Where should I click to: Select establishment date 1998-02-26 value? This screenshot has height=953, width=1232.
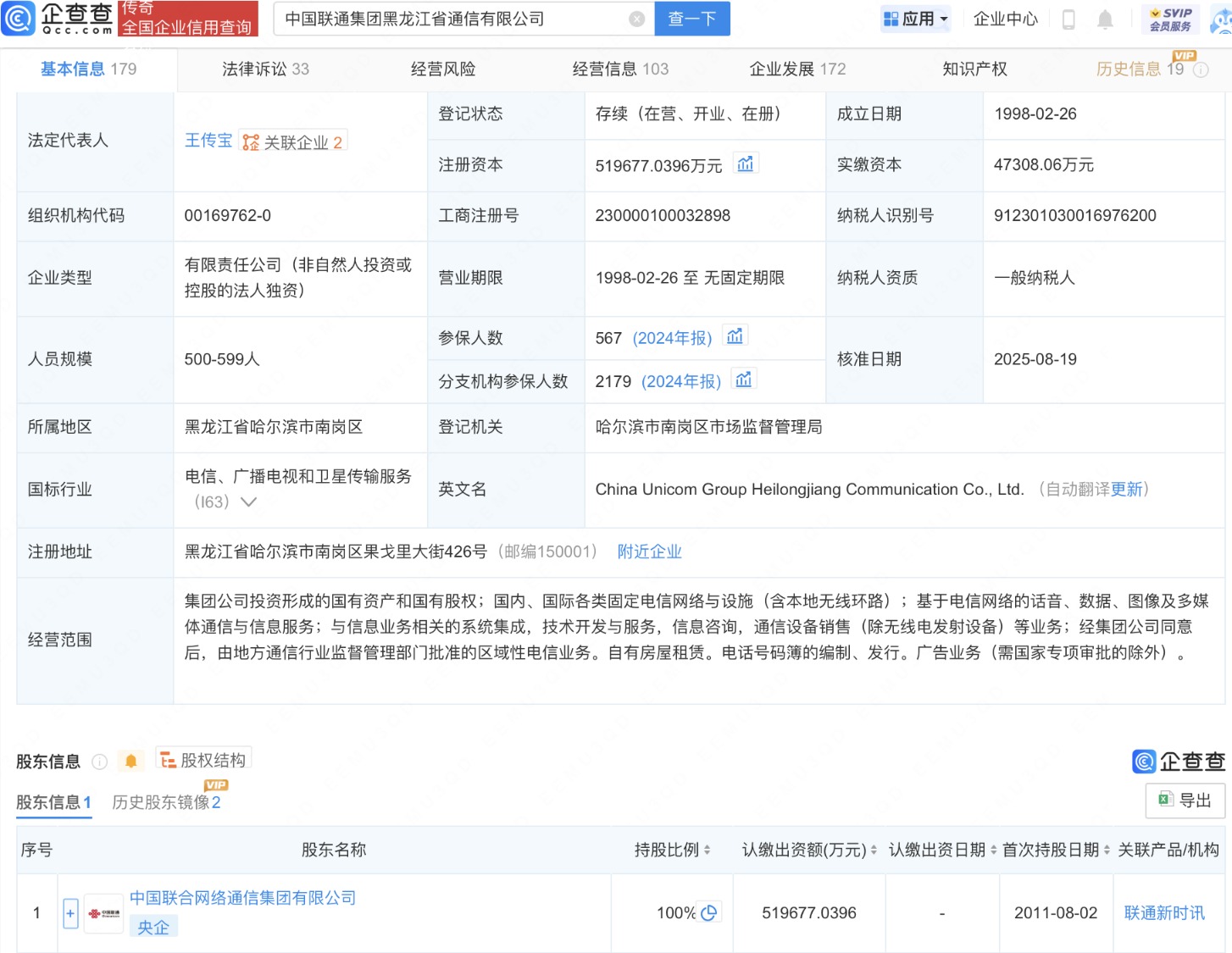pyautogui.click(x=1035, y=114)
